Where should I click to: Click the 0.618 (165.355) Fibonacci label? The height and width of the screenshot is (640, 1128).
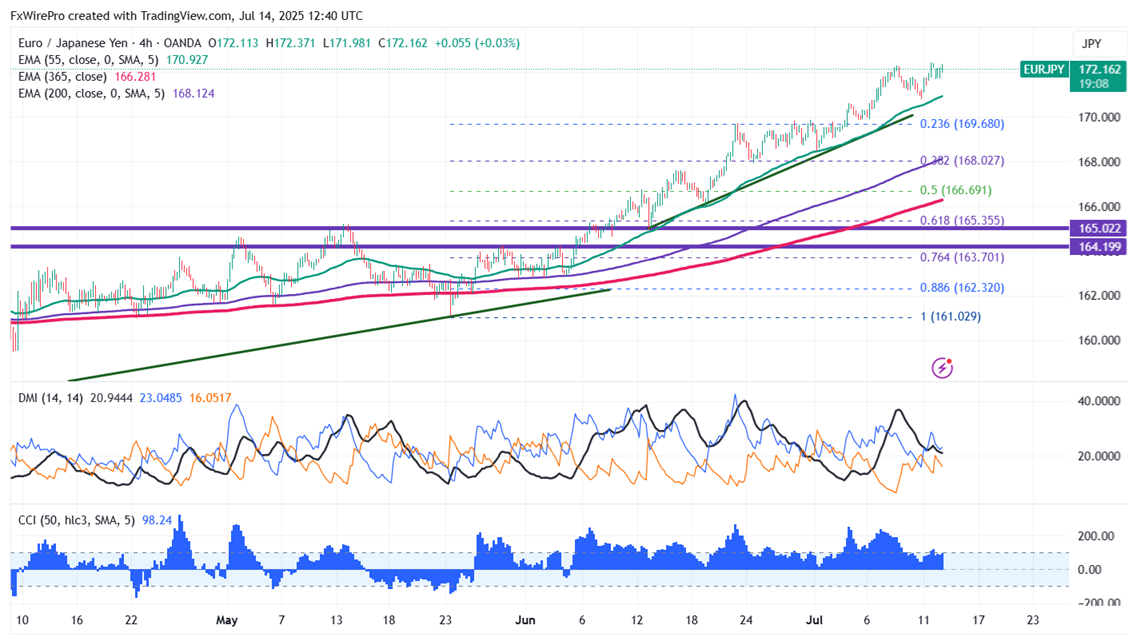click(963, 221)
